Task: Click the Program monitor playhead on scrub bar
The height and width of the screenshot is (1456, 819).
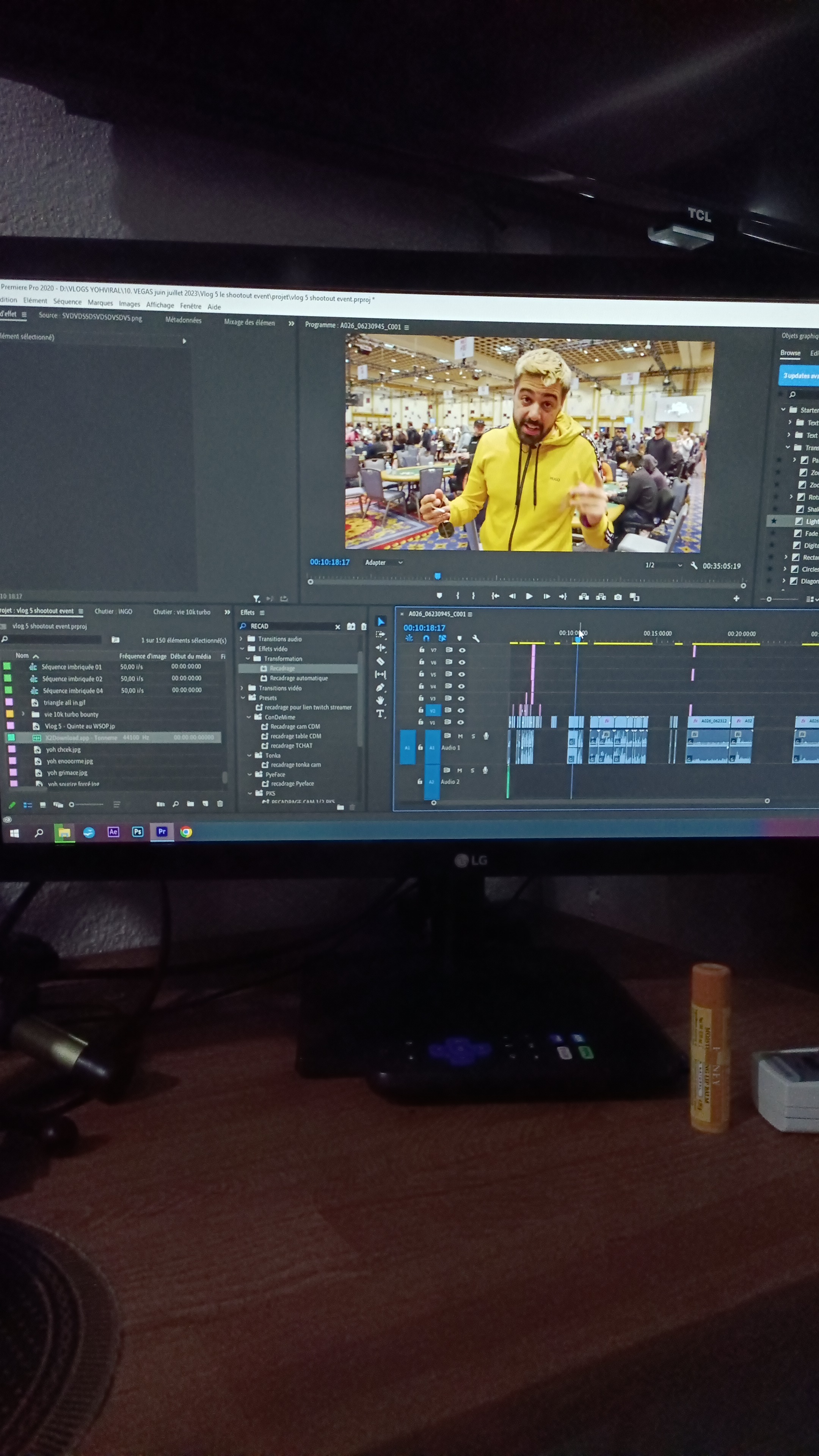Action: click(438, 576)
